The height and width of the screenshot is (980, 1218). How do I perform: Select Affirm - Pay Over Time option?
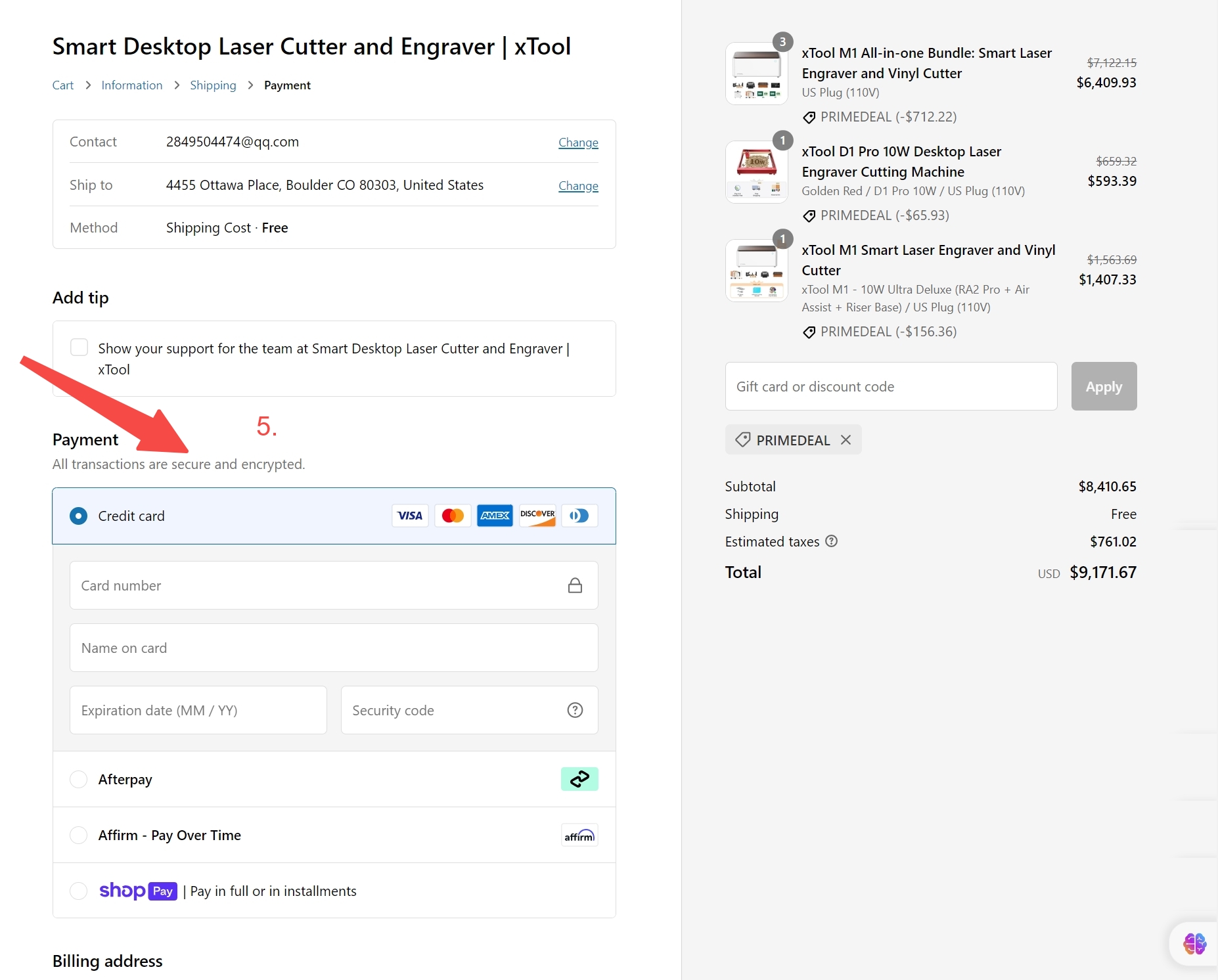78,835
